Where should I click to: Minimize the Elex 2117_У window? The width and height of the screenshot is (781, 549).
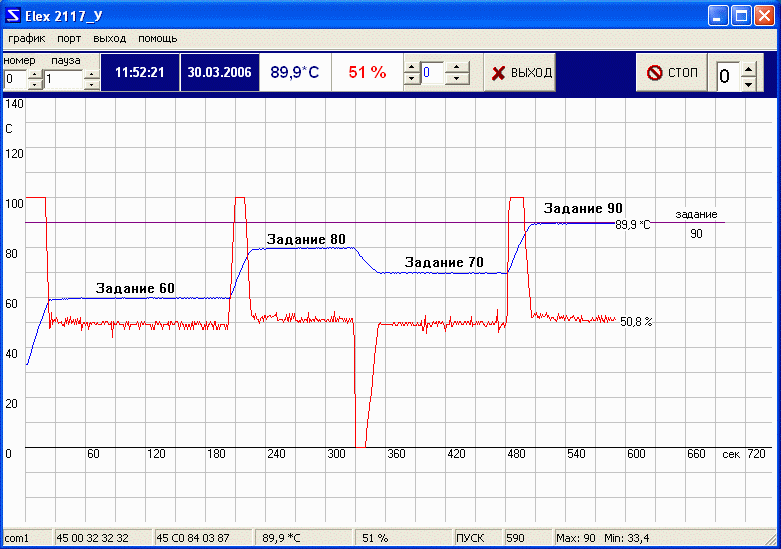pyautogui.click(x=717, y=16)
